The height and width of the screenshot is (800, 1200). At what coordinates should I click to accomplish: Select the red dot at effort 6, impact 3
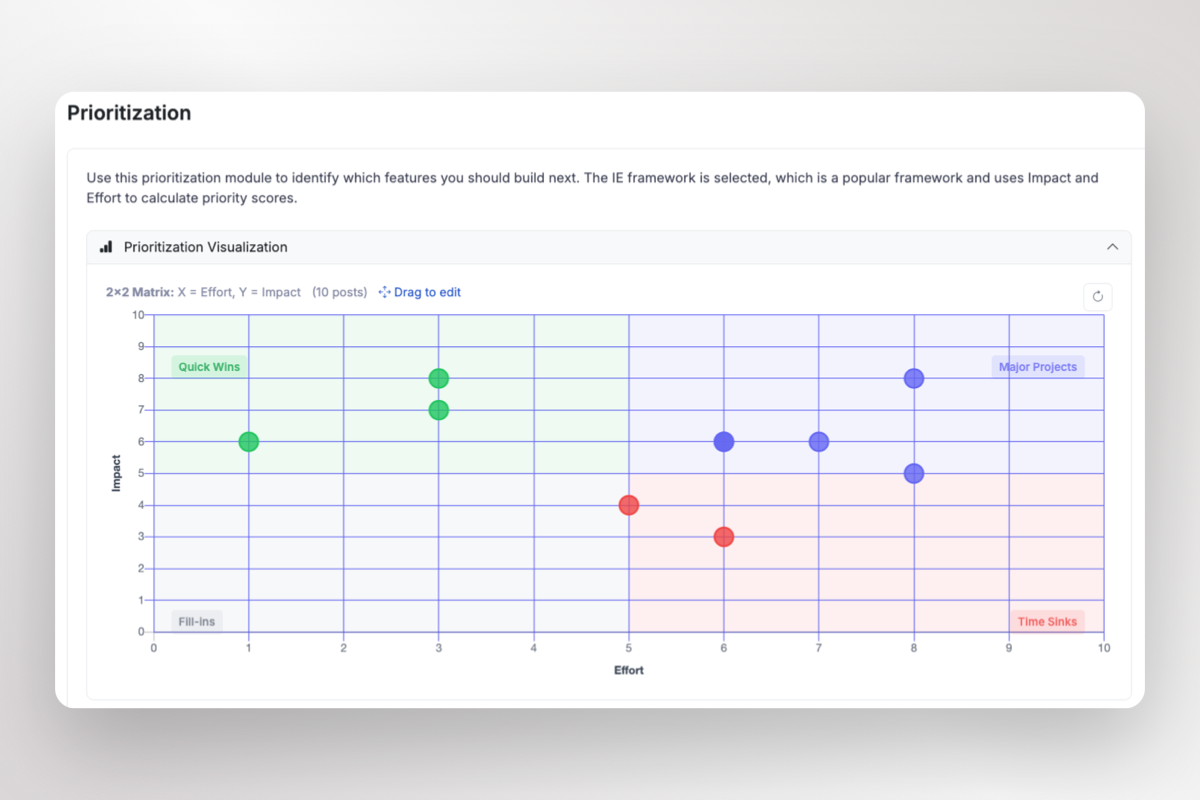(x=723, y=537)
